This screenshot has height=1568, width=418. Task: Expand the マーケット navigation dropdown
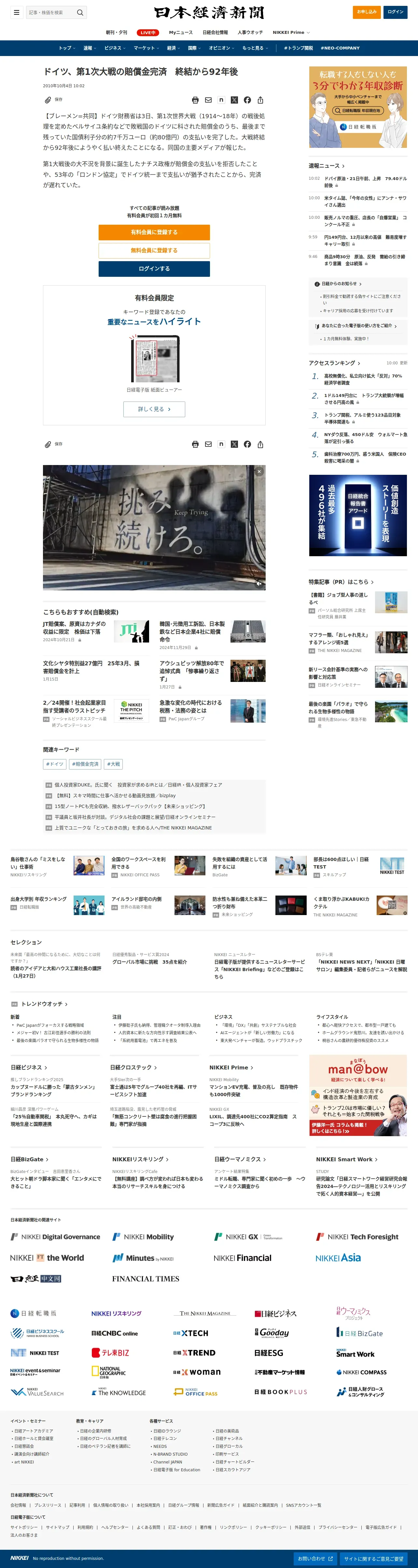click(146, 48)
